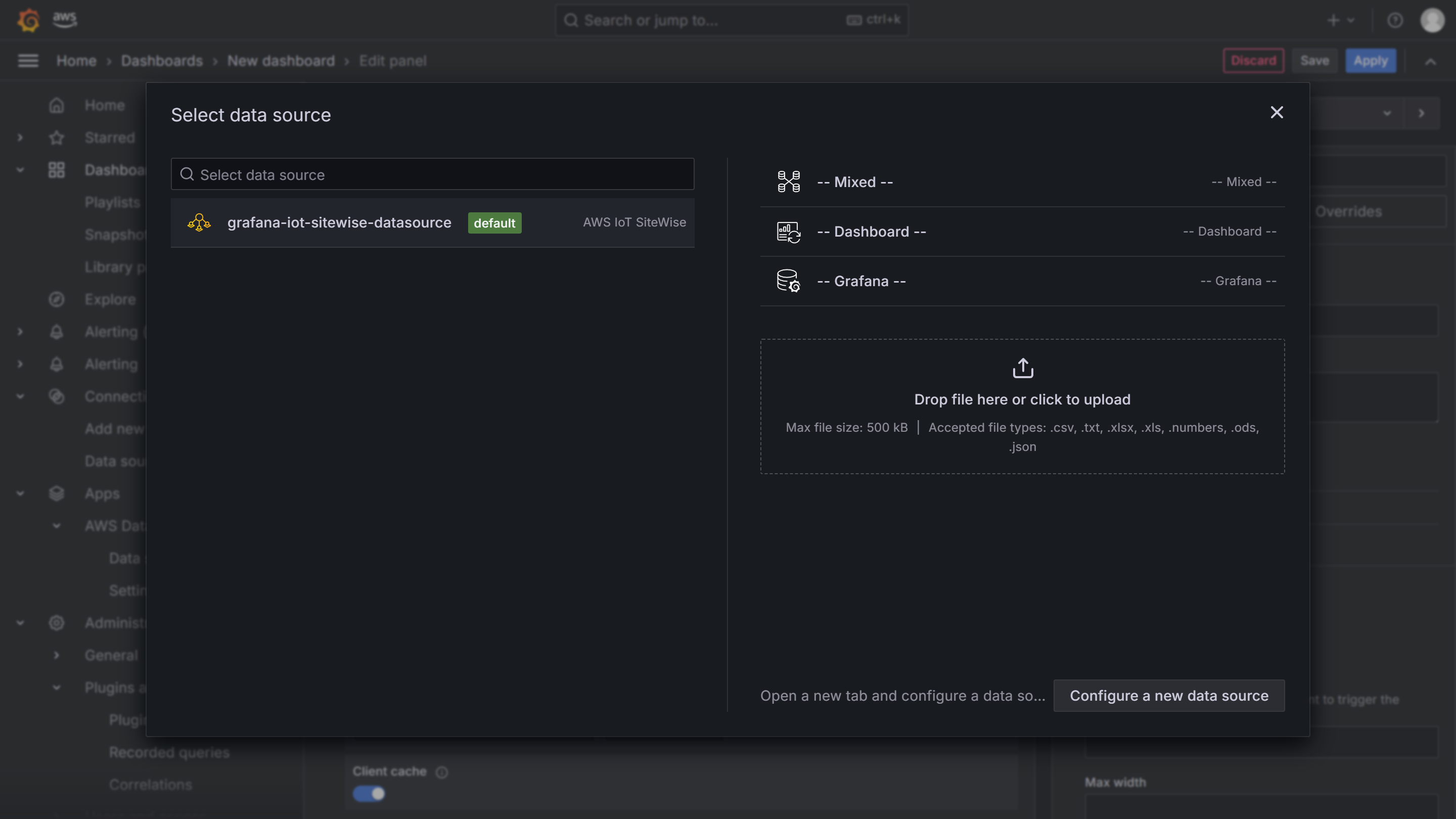1456x819 pixels.
Task: Open Playlists in sidebar
Action: (x=112, y=202)
